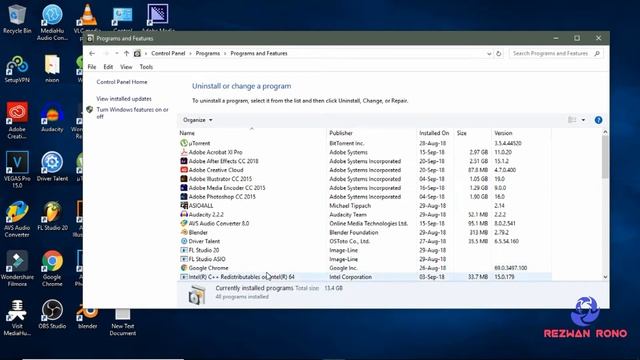Sort list by Publisher column header
This screenshot has height=360, width=640.
(371, 133)
